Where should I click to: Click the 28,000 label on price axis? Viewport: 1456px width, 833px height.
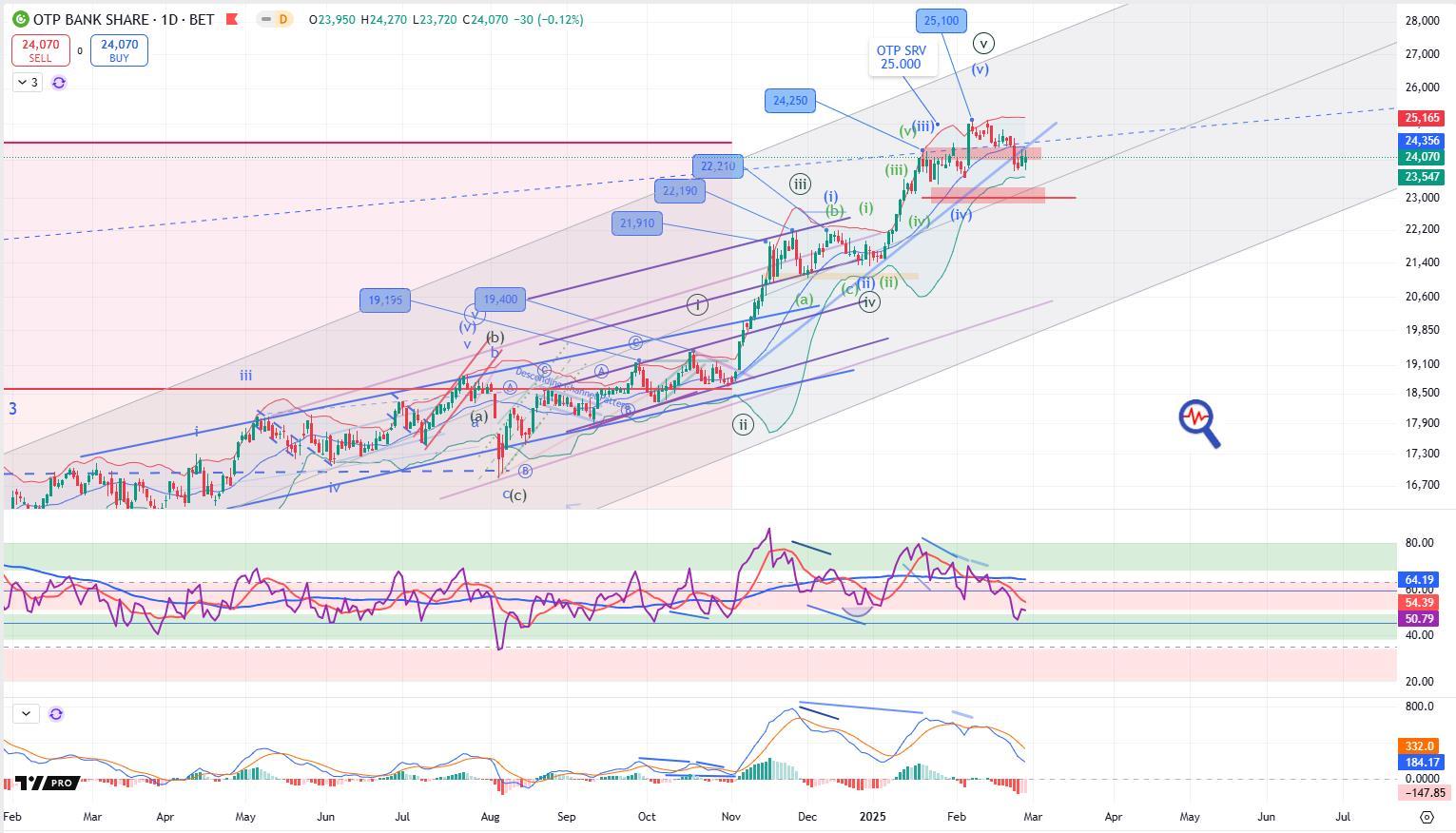(1422, 21)
